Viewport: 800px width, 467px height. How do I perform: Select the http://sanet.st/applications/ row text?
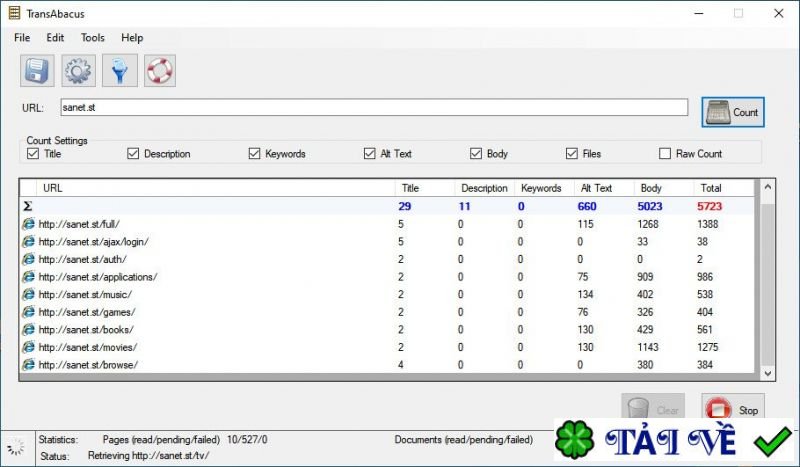(x=98, y=277)
